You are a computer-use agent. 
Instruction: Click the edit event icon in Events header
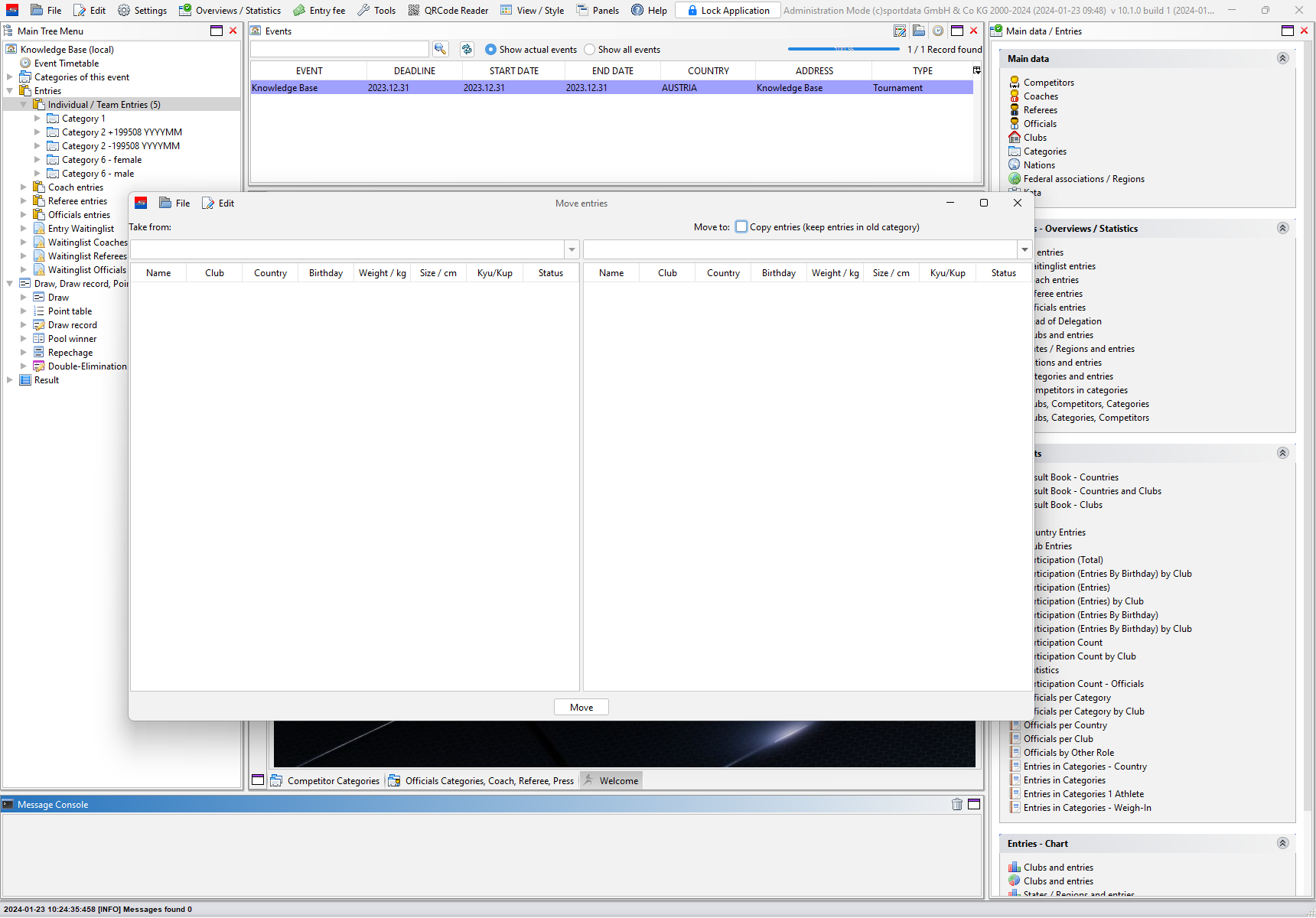[x=900, y=31]
